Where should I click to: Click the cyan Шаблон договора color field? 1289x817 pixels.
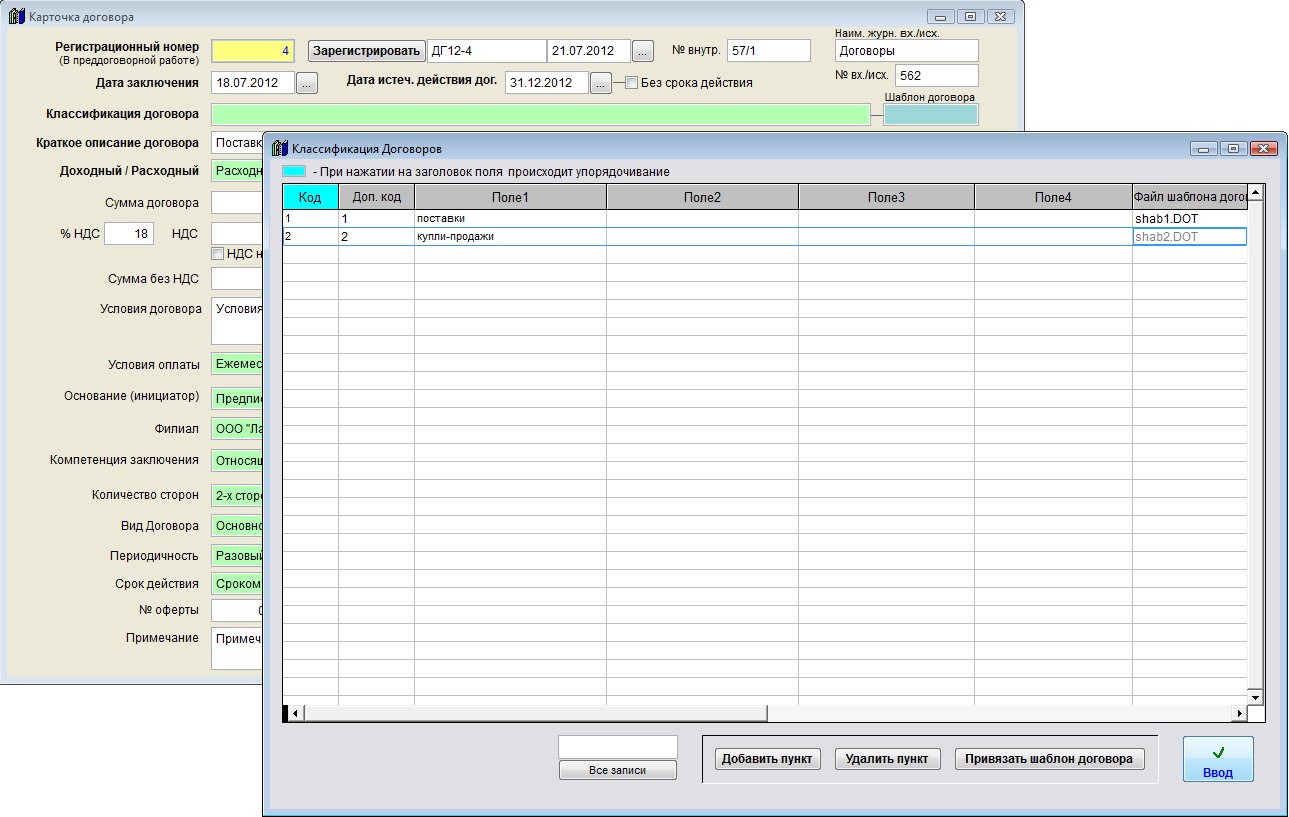pos(930,115)
